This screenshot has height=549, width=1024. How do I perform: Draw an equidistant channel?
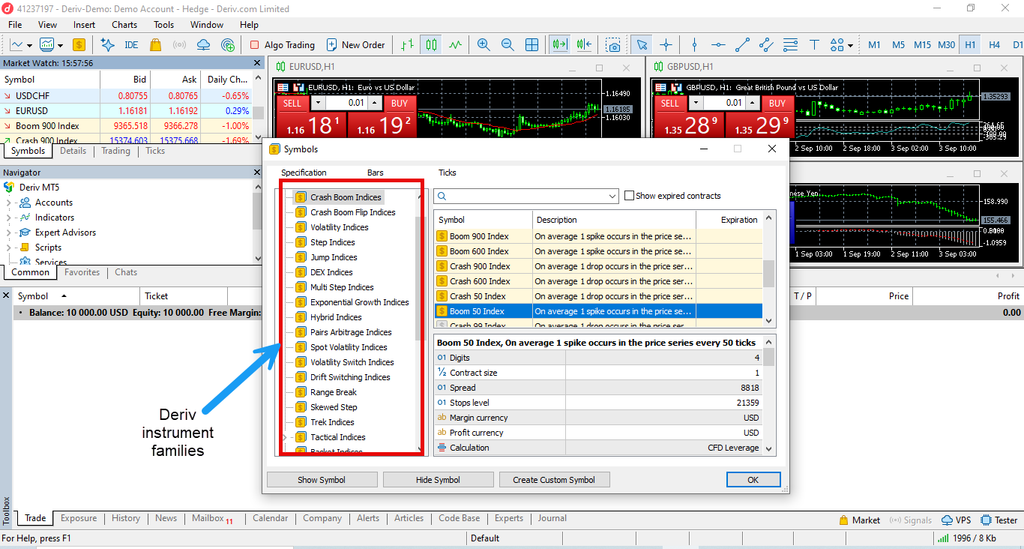point(766,45)
